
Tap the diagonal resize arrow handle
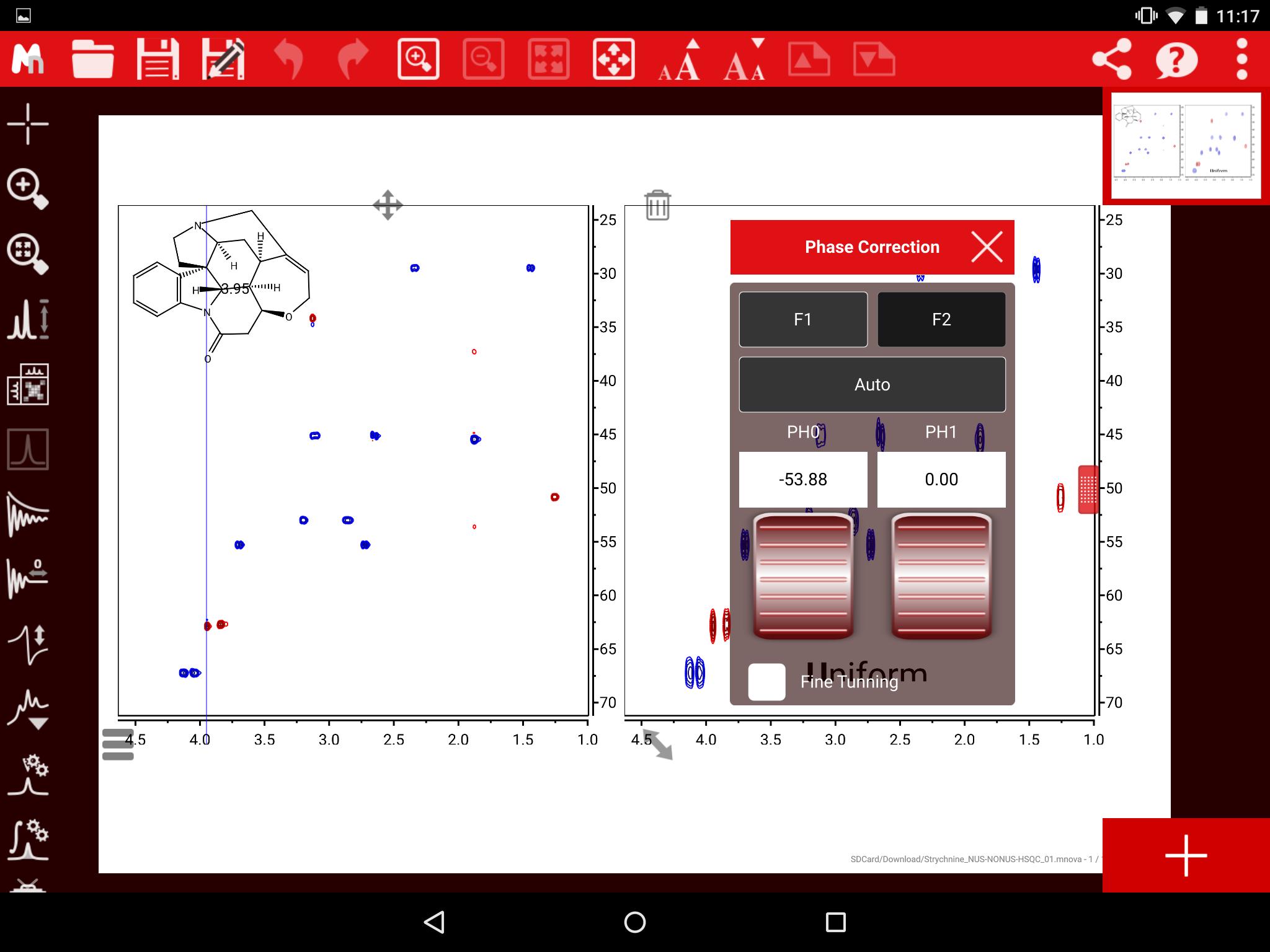658,744
